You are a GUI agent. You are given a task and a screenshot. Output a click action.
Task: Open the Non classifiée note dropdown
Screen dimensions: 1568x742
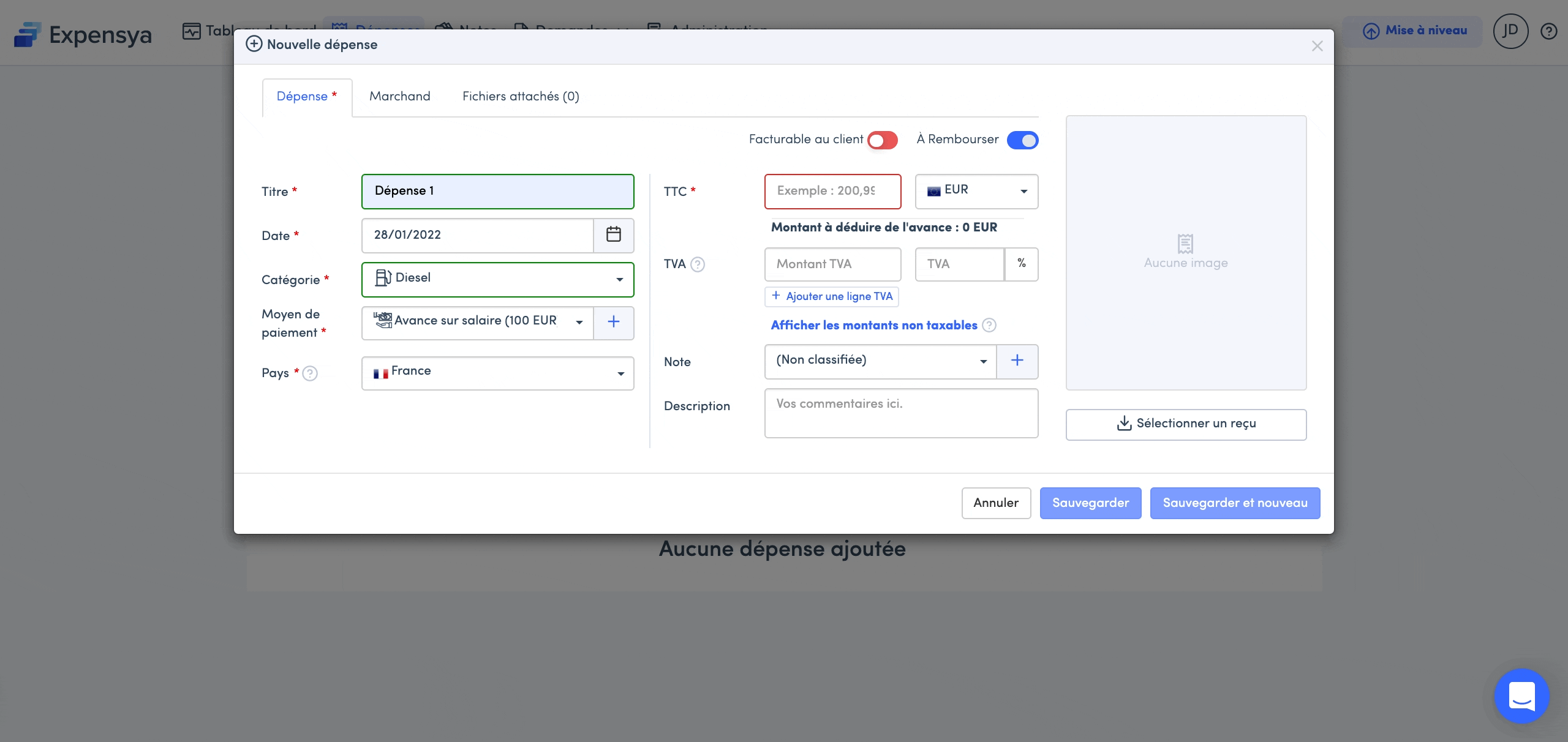880,361
